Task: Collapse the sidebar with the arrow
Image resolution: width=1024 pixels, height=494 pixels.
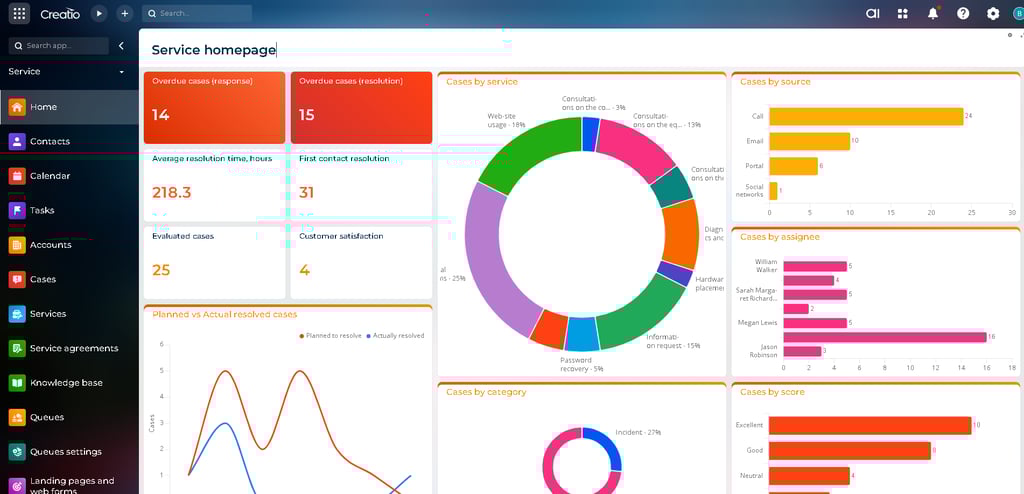Action: click(x=121, y=46)
